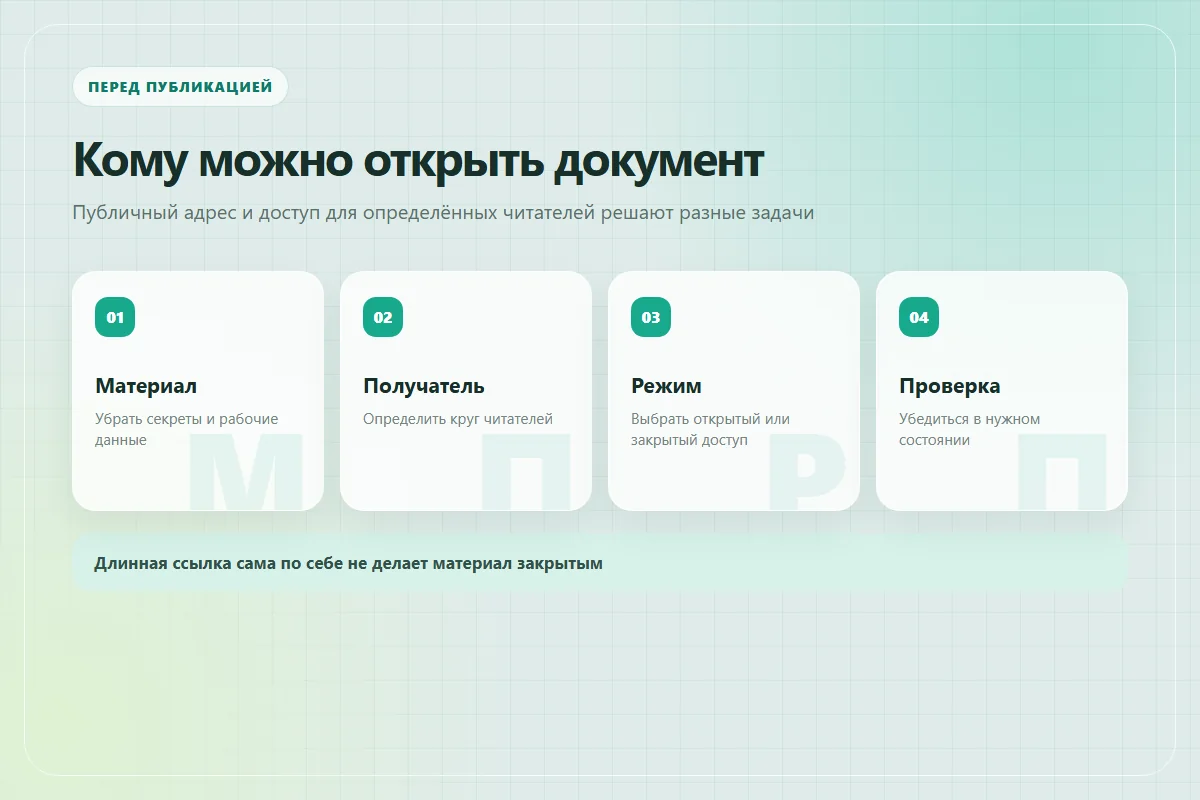The width and height of the screenshot is (1200, 800).
Task: Click the subtitle about 'Публичный адрес и доступ'
Action: pos(443,213)
